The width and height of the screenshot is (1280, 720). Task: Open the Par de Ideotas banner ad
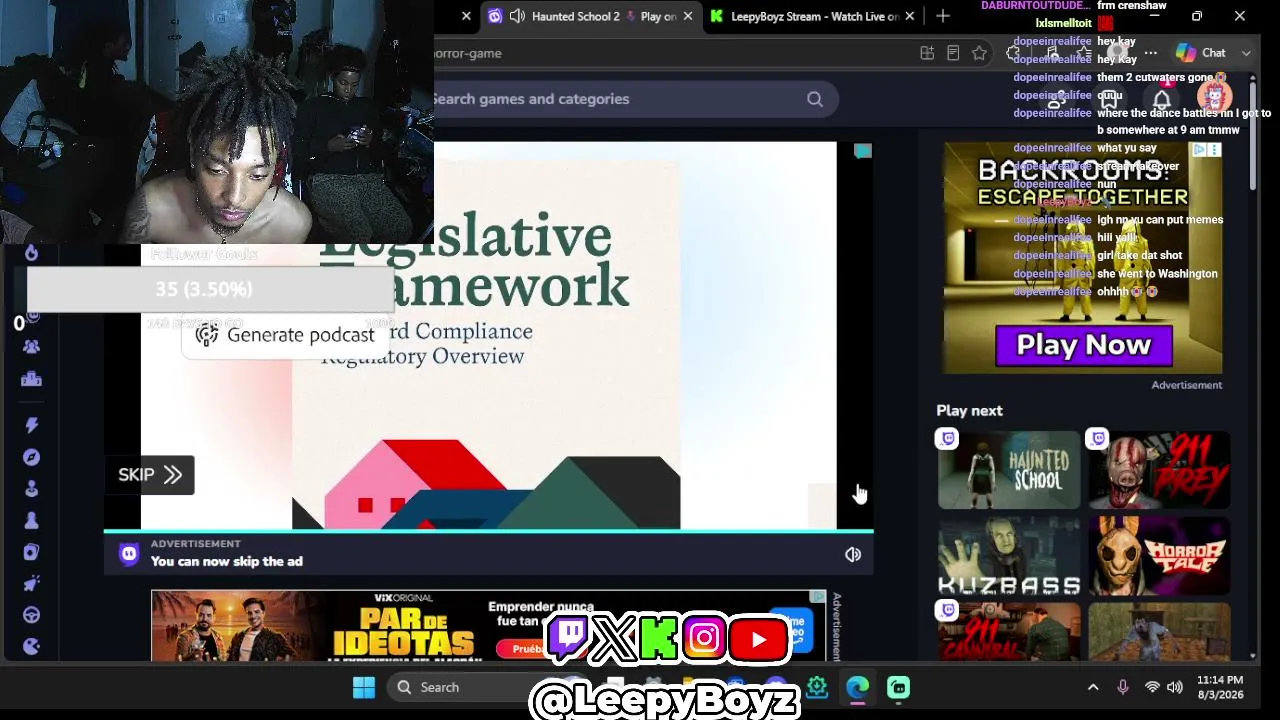tap(488, 626)
